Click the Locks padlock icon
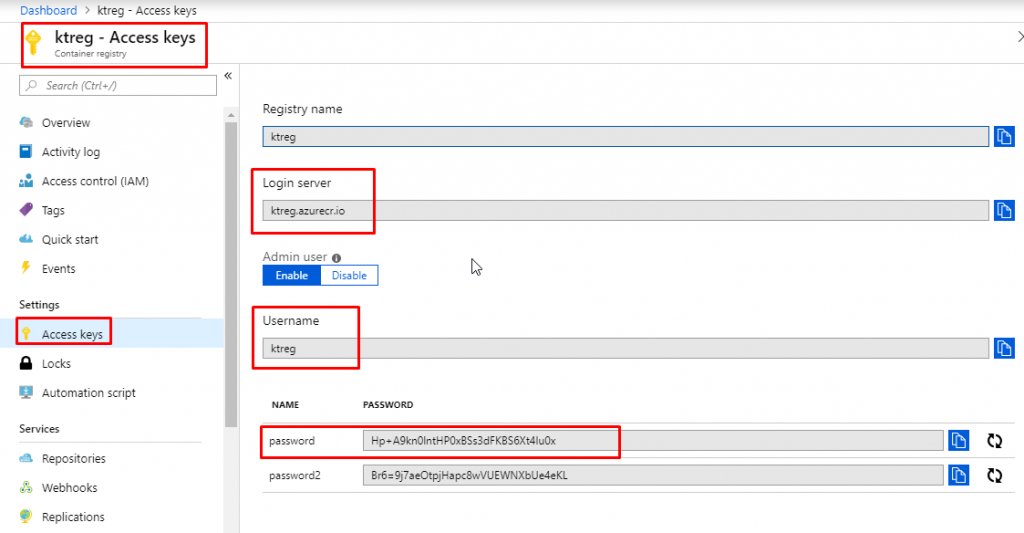 tap(25, 363)
